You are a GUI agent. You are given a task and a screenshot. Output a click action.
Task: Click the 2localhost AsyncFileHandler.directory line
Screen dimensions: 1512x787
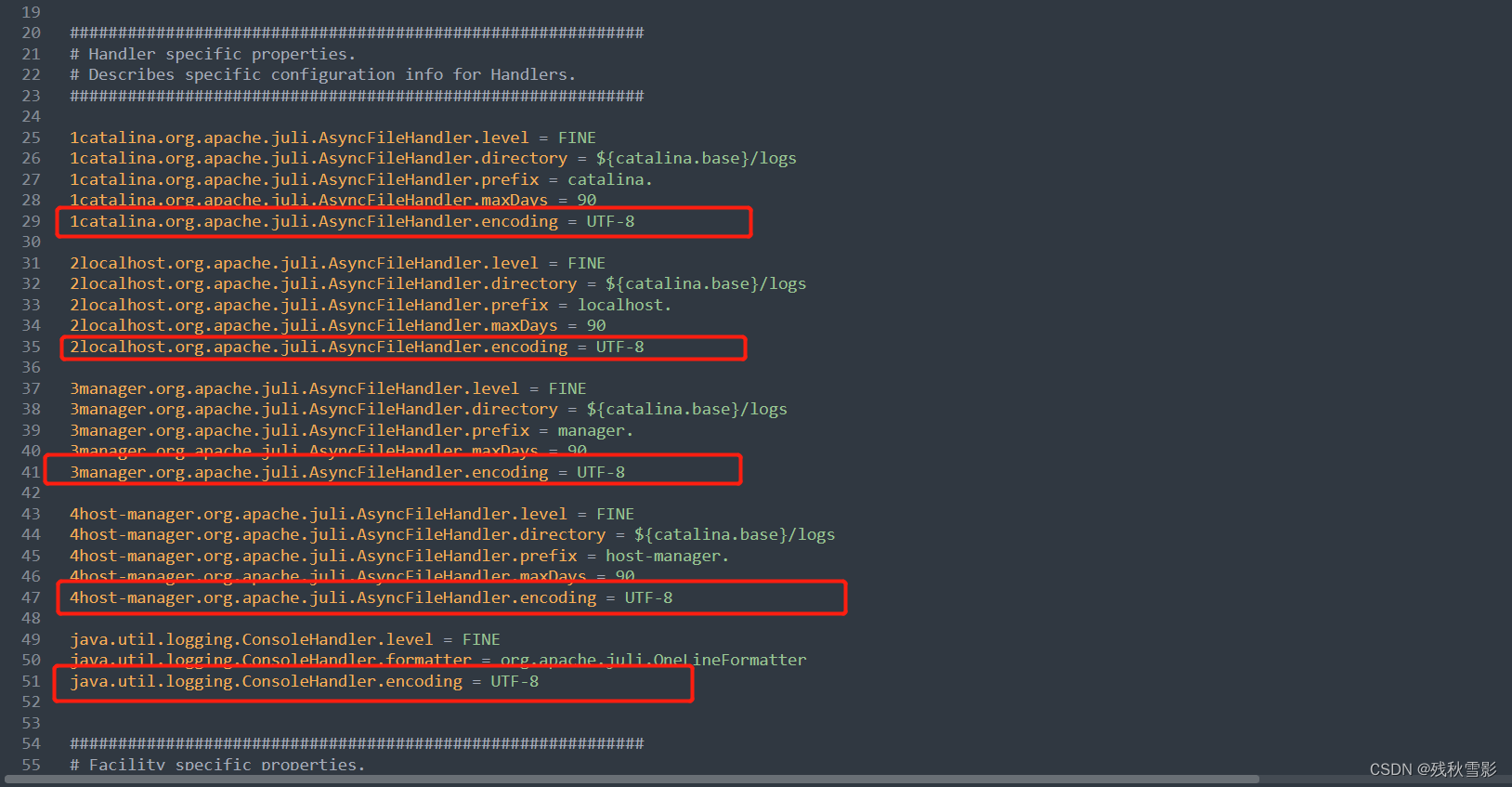pos(437,283)
